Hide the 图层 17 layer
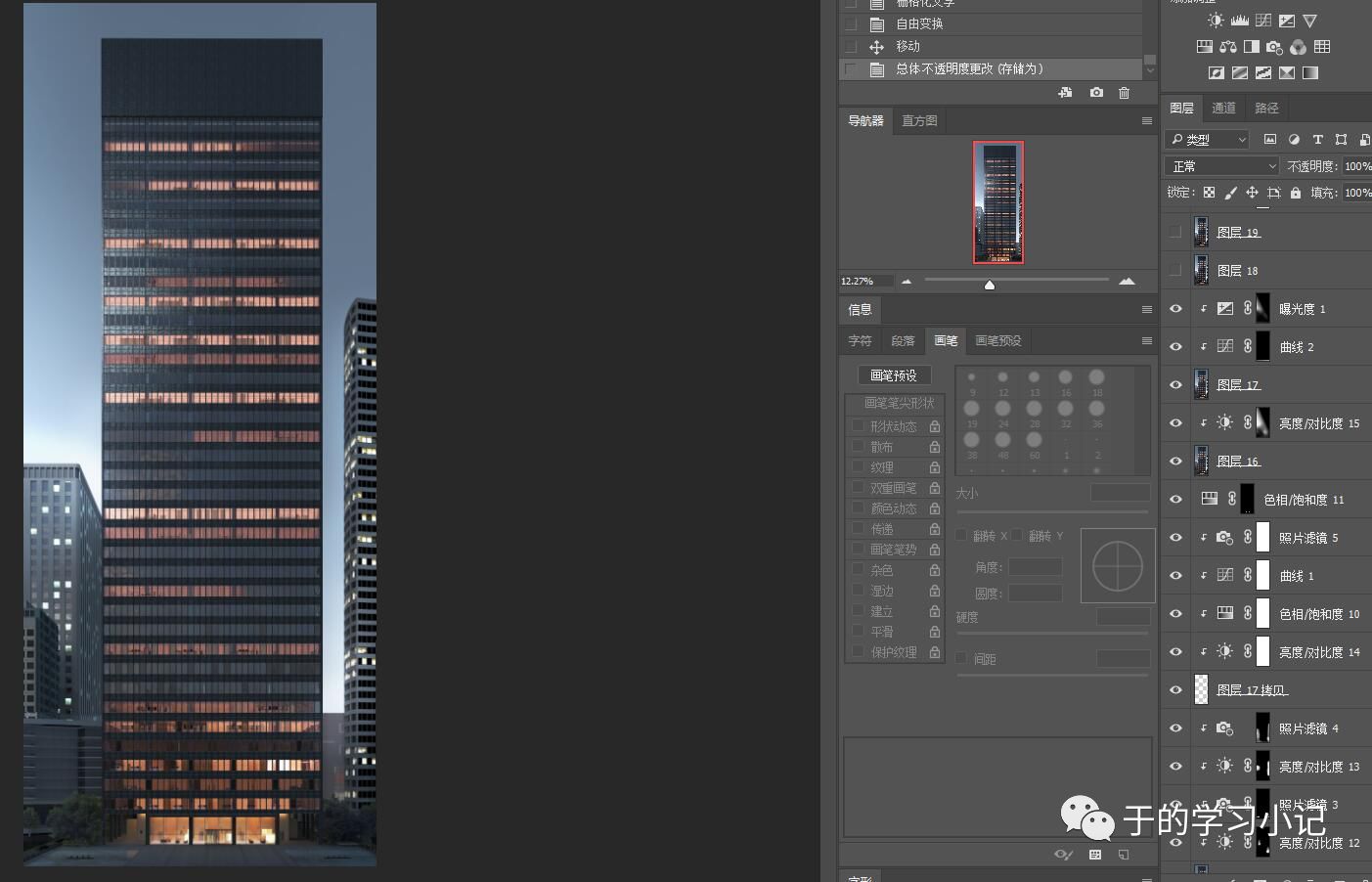1372x882 pixels. [1175, 384]
